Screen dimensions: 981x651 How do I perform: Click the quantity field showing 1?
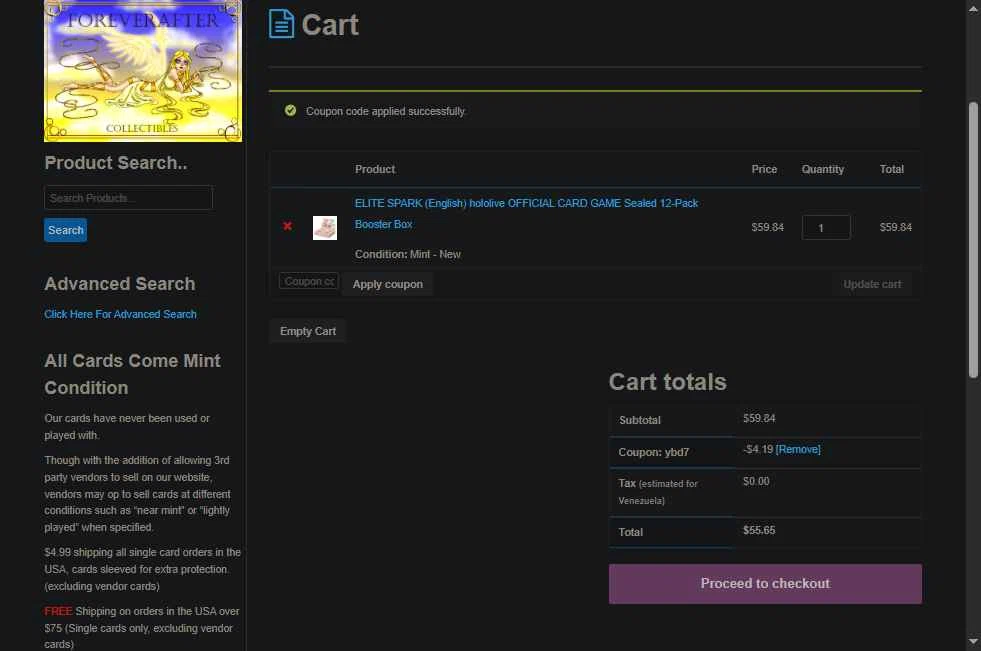826,228
